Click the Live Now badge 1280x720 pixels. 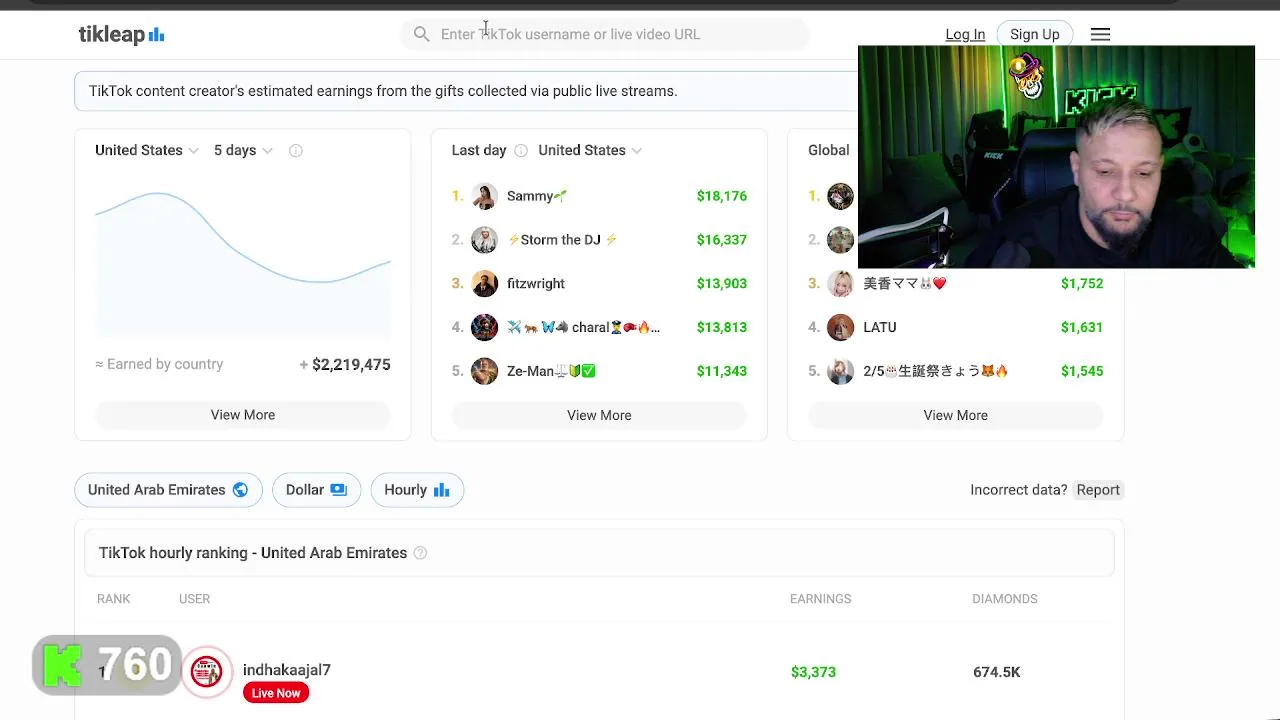276,693
